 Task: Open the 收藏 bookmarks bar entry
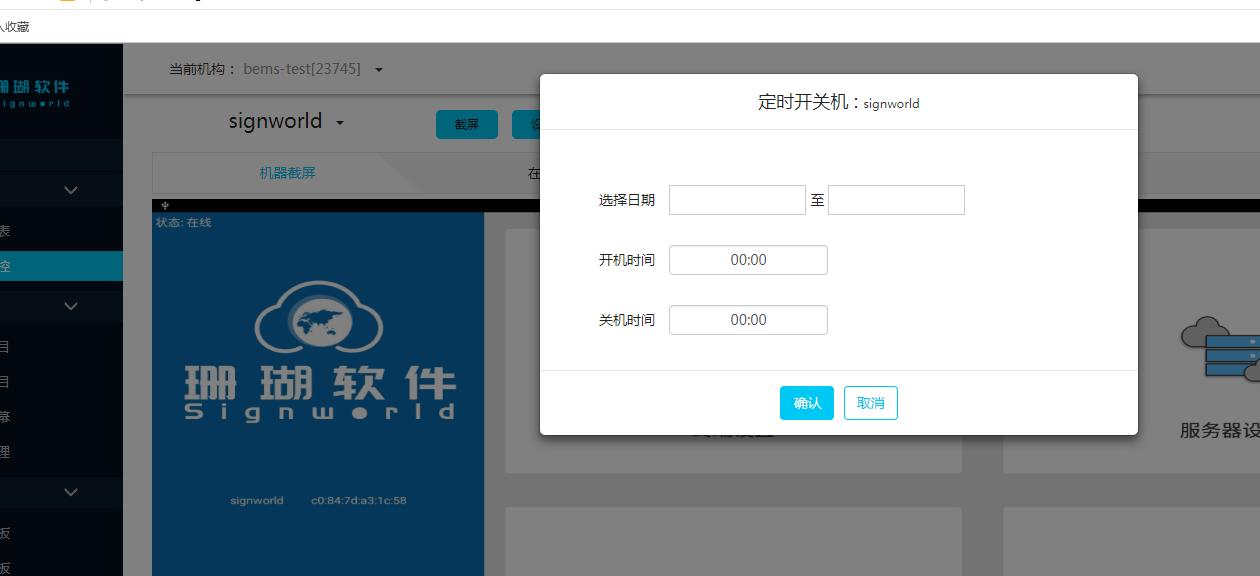click(x=18, y=26)
